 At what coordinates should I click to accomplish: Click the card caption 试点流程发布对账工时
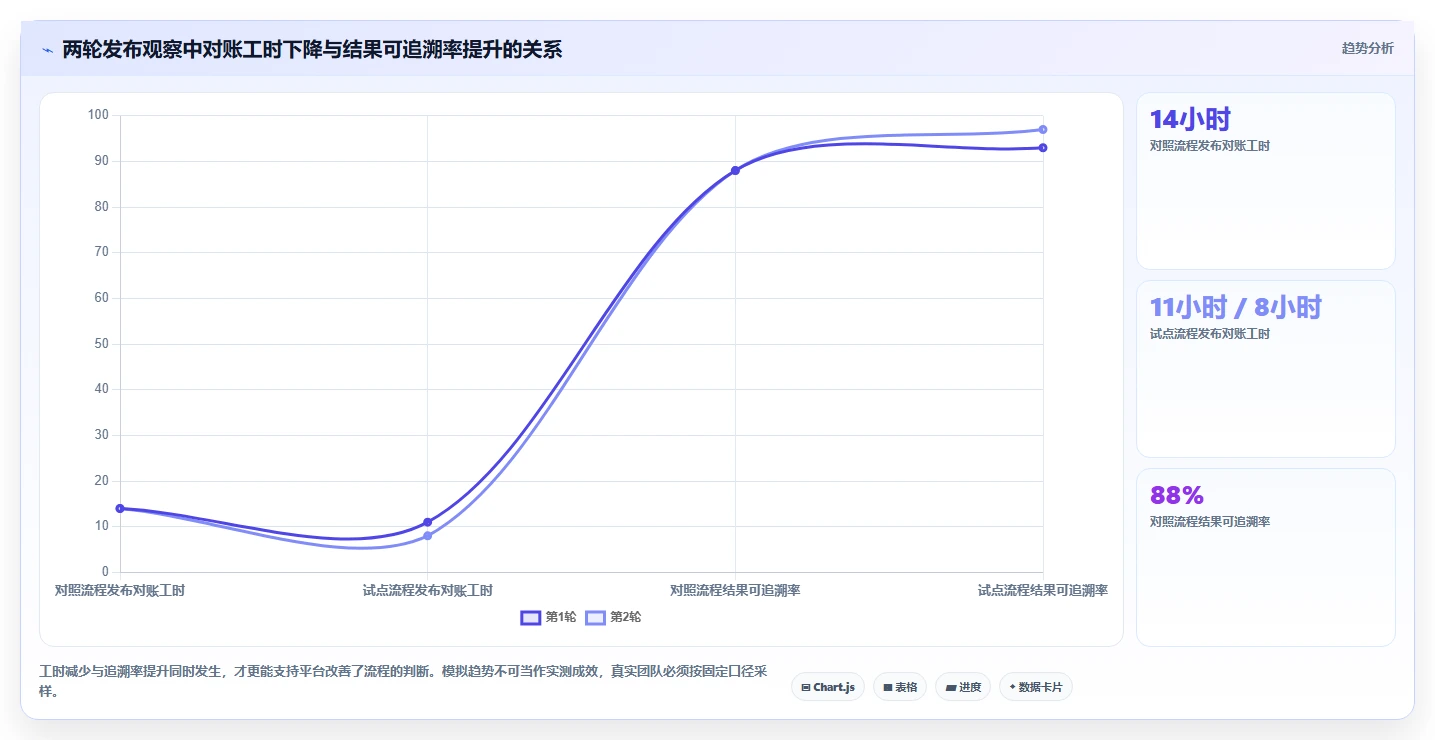click(x=1210, y=334)
